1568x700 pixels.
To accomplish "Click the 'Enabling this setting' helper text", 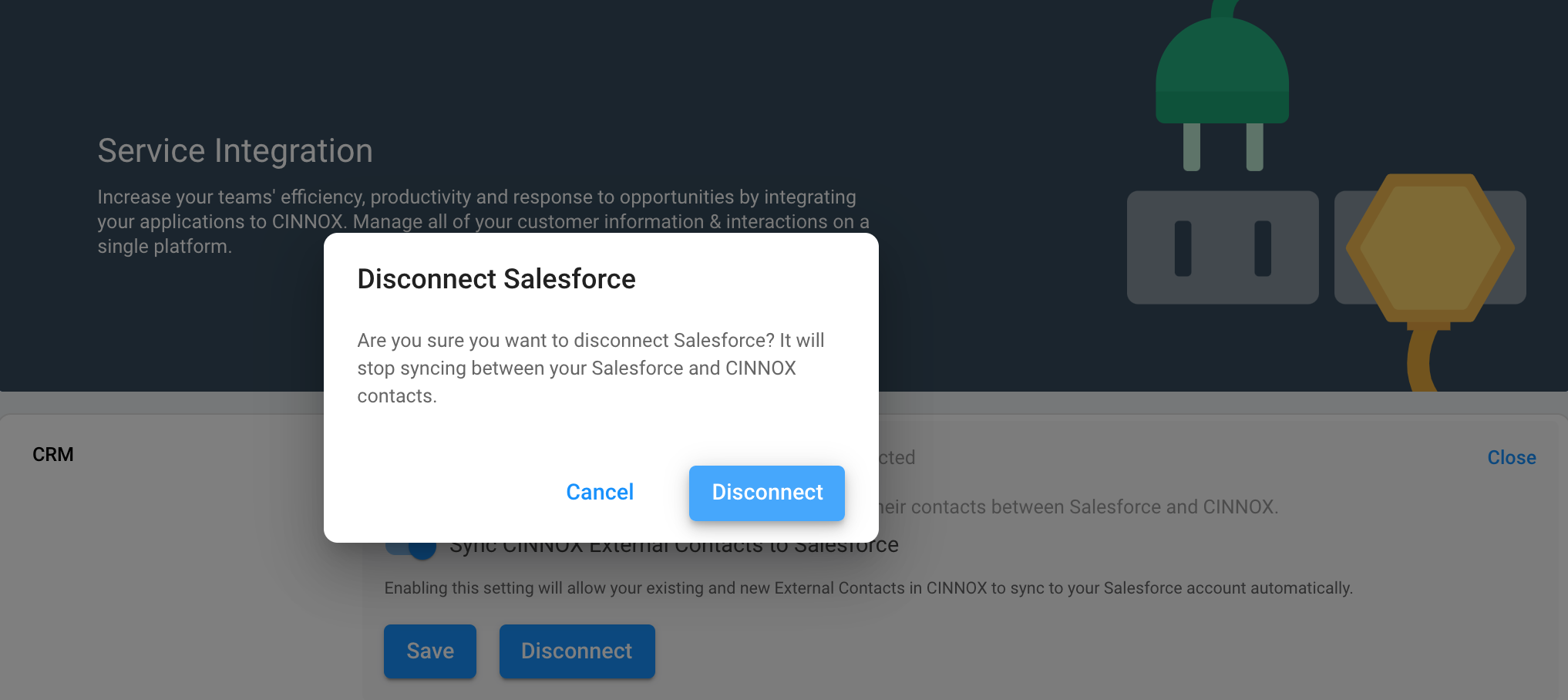I will pos(868,588).
